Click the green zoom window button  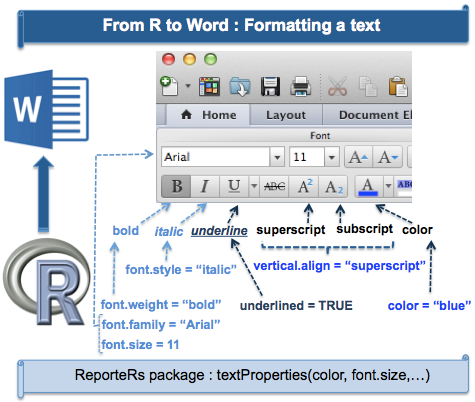point(210,59)
